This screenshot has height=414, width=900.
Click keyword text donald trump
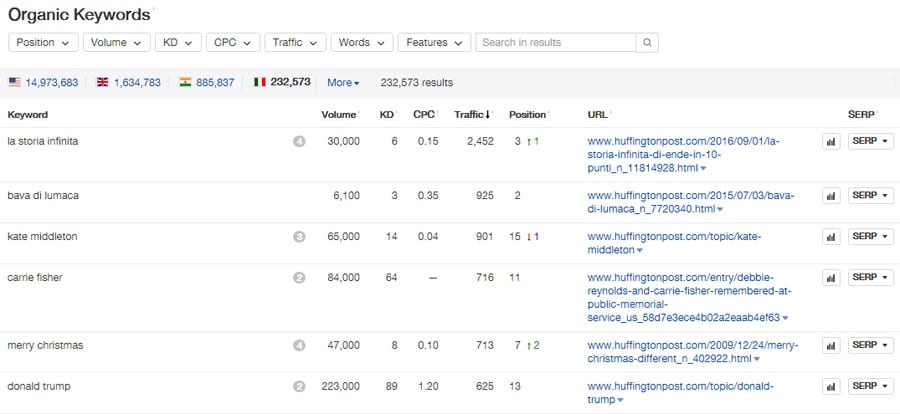[x=39, y=386]
